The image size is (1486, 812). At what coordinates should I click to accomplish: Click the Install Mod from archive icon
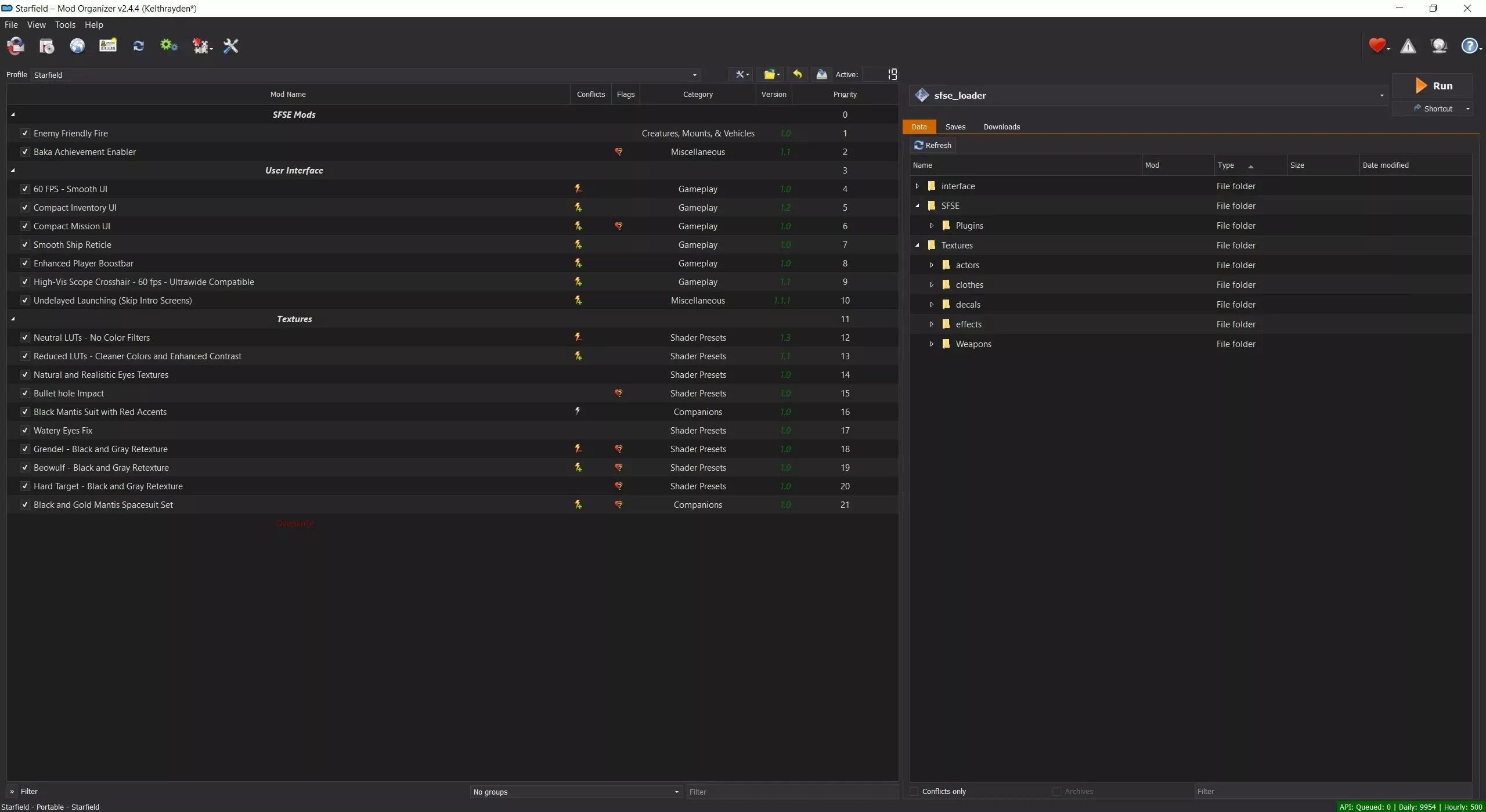pyautogui.click(x=47, y=46)
